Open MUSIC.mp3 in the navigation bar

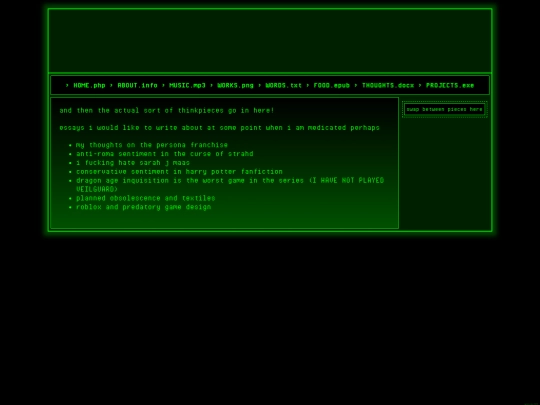187,85
